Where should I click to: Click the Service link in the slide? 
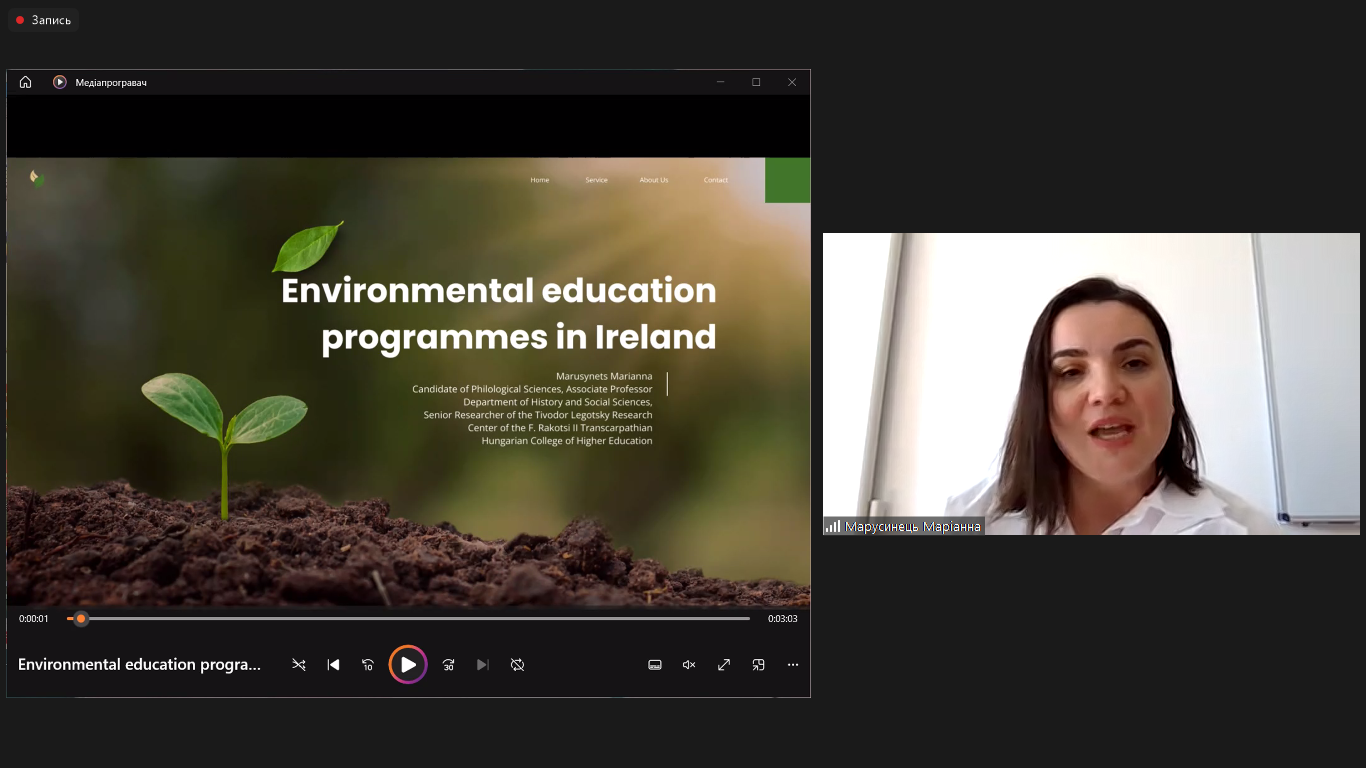point(597,180)
